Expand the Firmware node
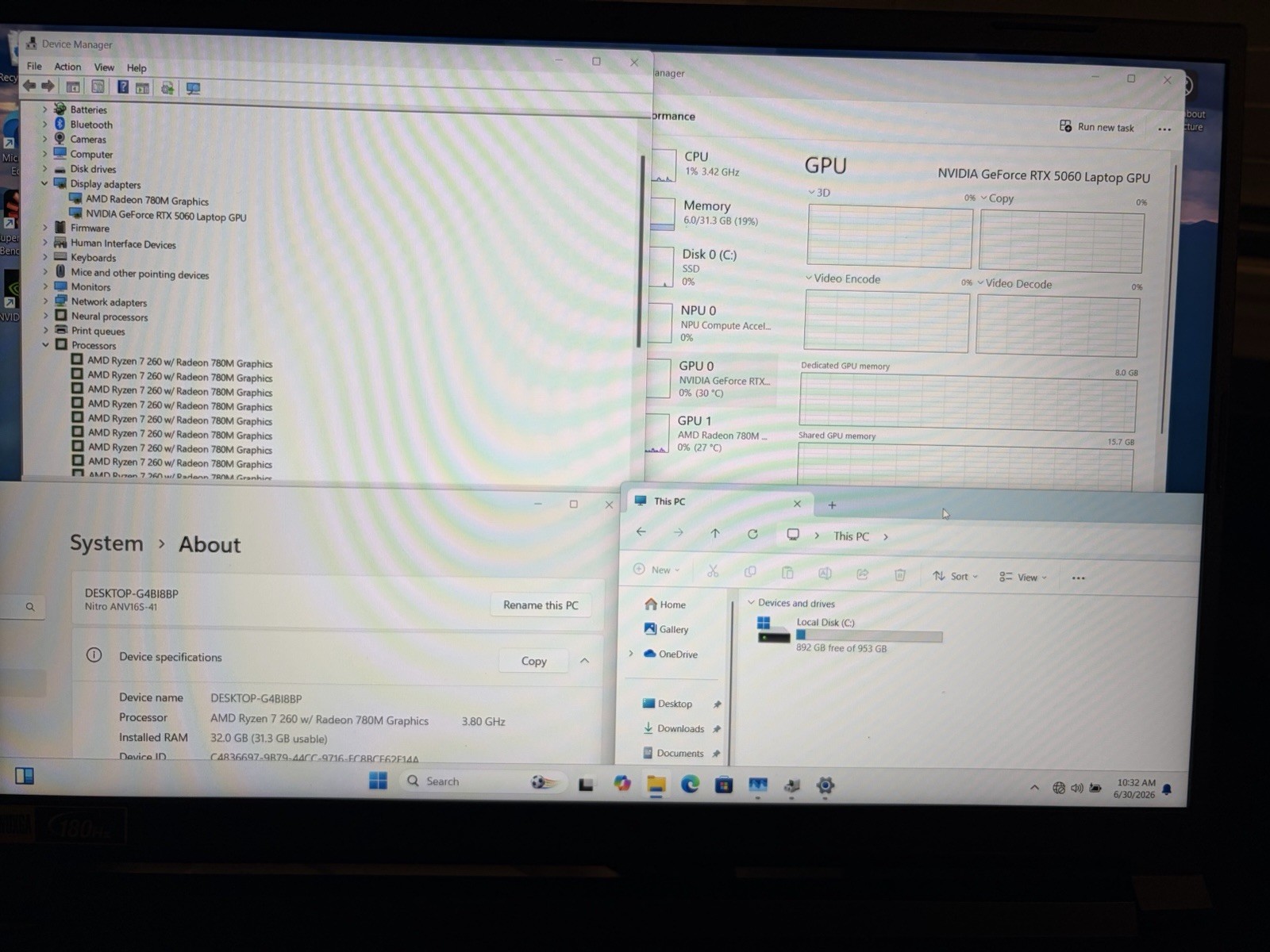Screen dimensions: 1270x952 tap(45, 228)
